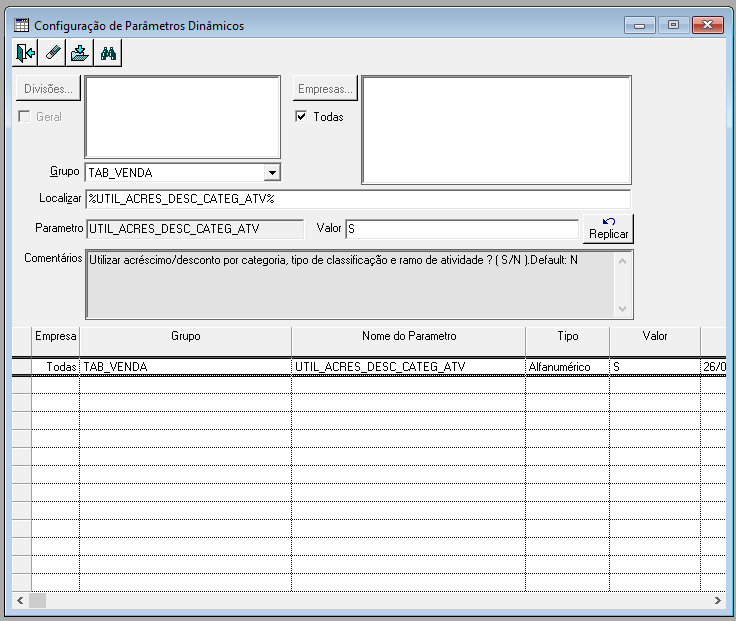Click Comentários scroll up arrow
The width and height of the screenshot is (736, 621).
pyautogui.click(x=623, y=261)
